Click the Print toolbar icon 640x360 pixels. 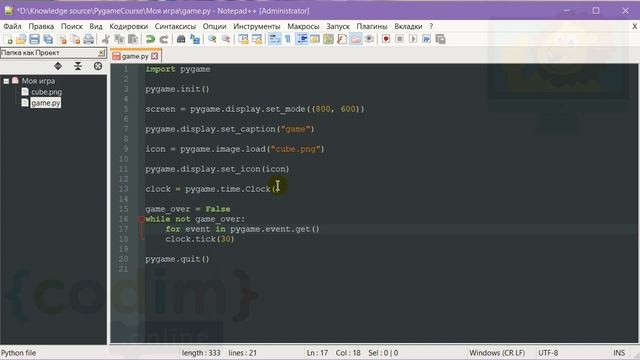point(89,39)
